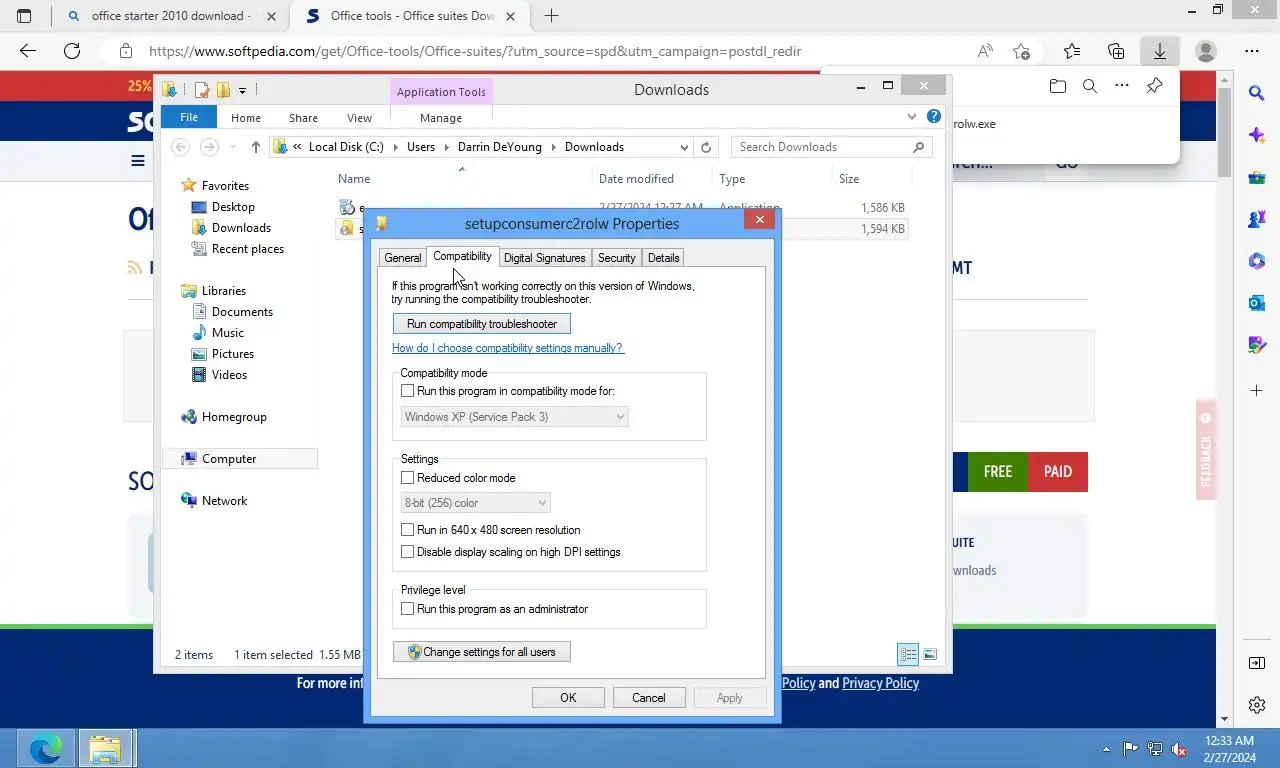Open the Privacy Policy link on Softpedia
Viewport: 1280px width, 768px height.
[880, 683]
